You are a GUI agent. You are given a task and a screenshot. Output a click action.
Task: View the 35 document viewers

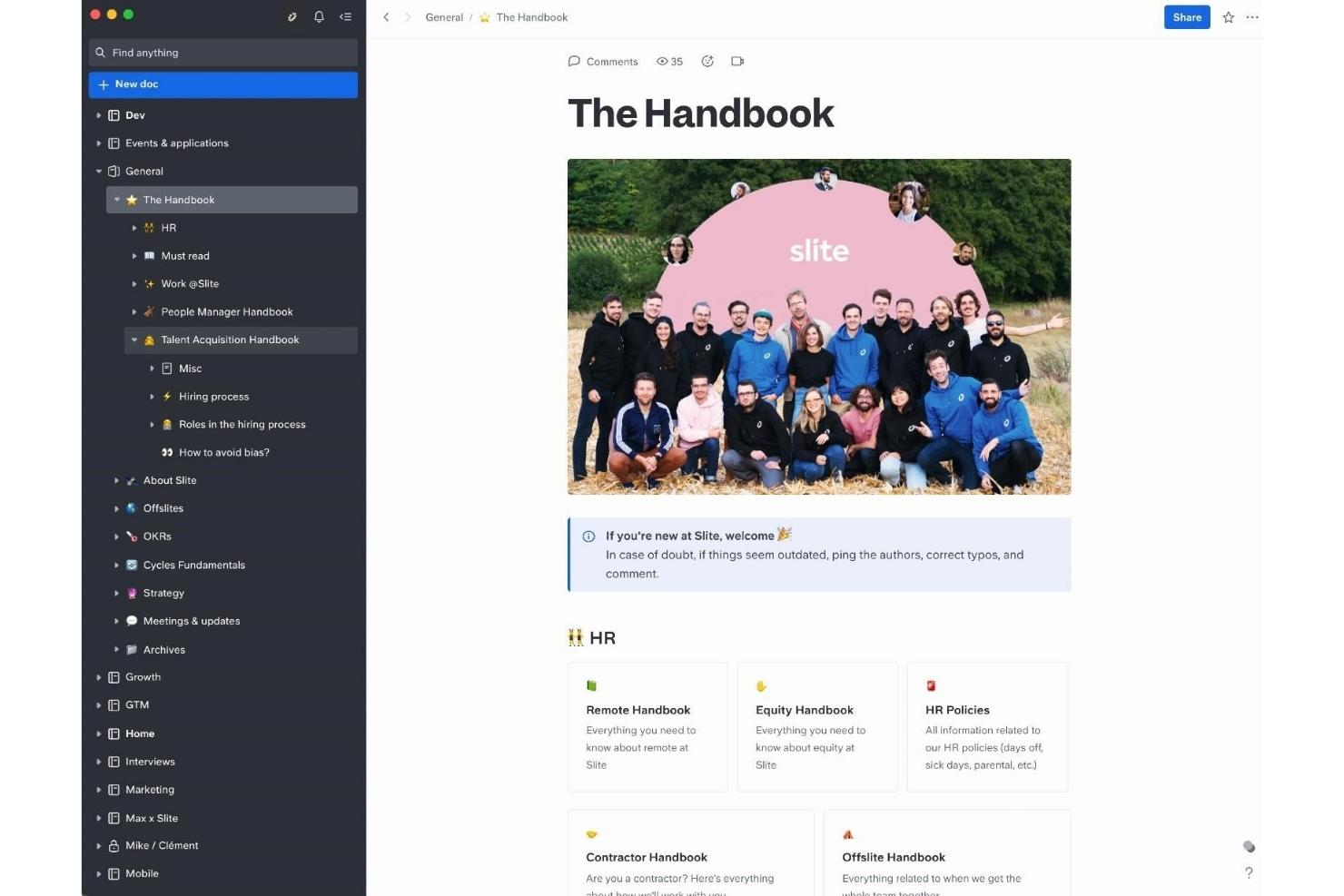669,61
